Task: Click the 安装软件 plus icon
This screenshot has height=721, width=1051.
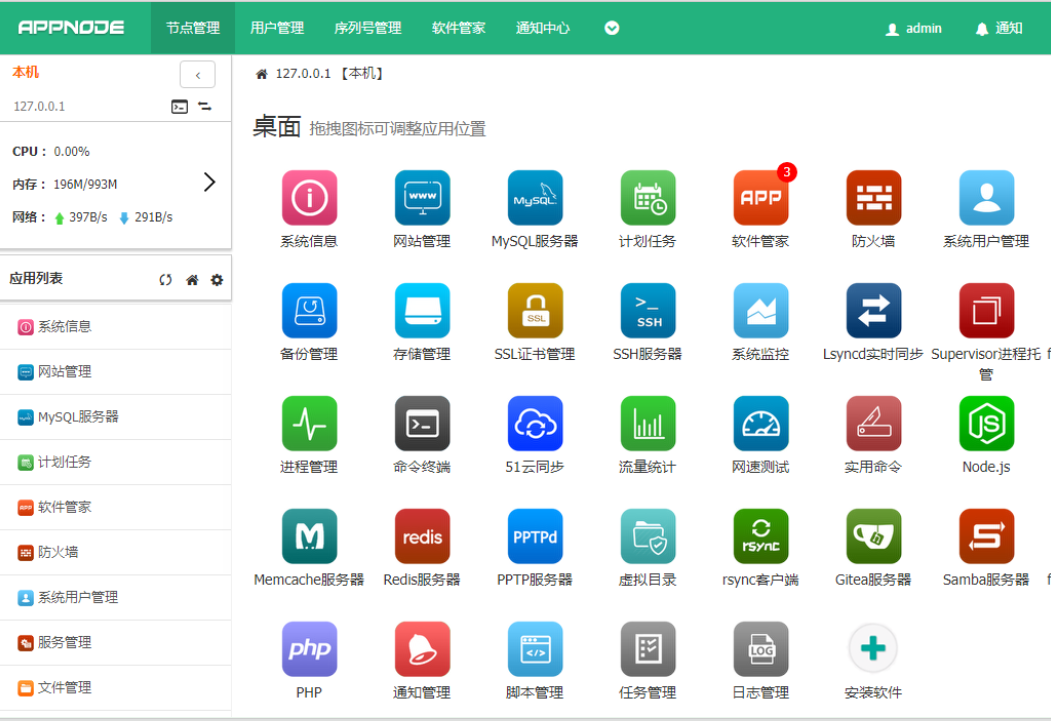Action: pyautogui.click(x=873, y=649)
